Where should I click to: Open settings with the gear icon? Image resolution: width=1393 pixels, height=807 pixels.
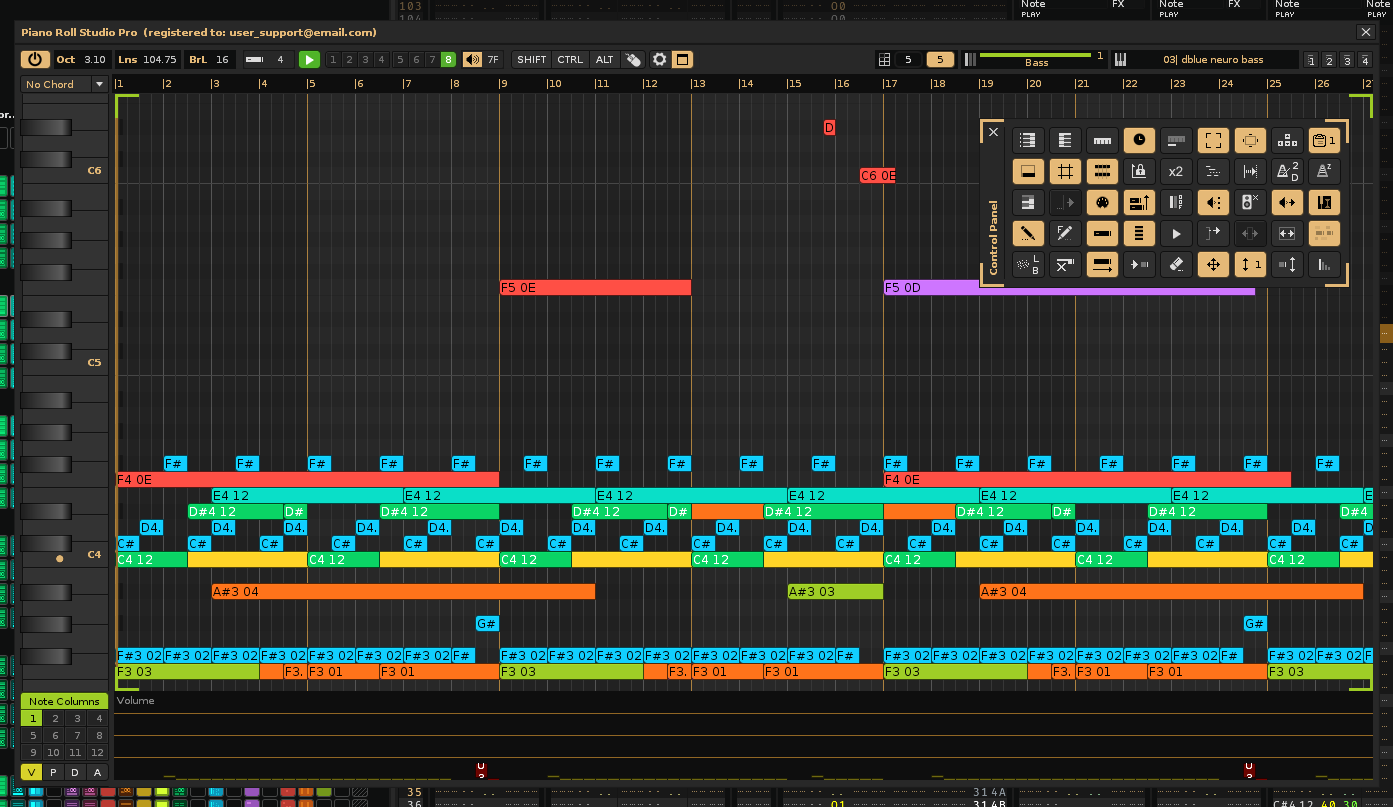[x=659, y=60]
